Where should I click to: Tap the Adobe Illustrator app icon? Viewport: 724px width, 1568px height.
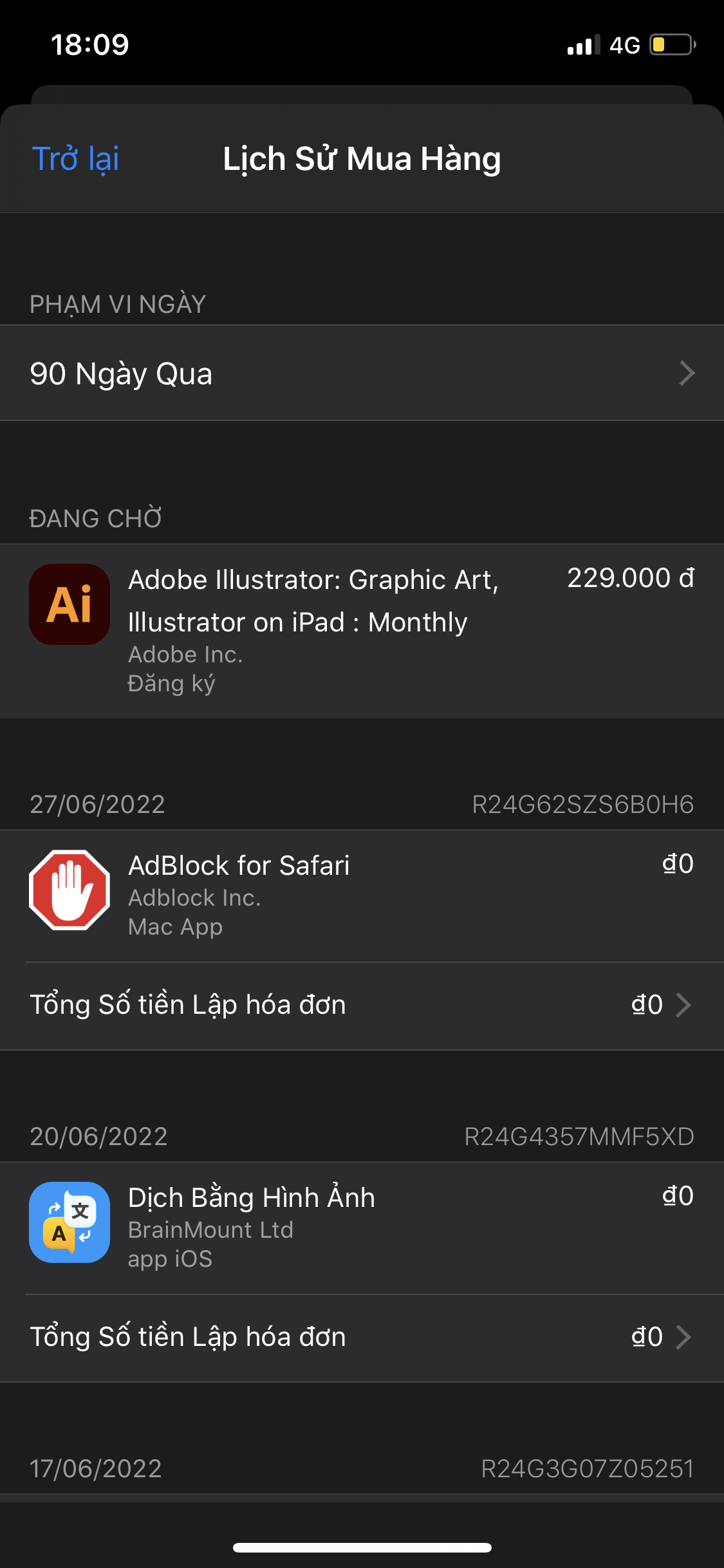pos(70,604)
